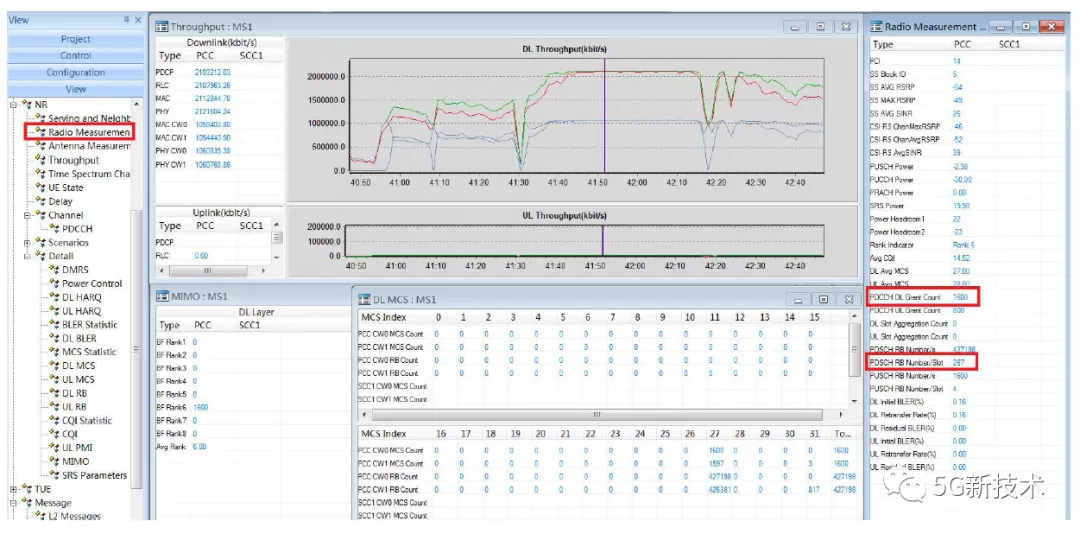Select the PCC CW0 RB Count value 427198
This screenshot has width=1080, height=534.
721,477
